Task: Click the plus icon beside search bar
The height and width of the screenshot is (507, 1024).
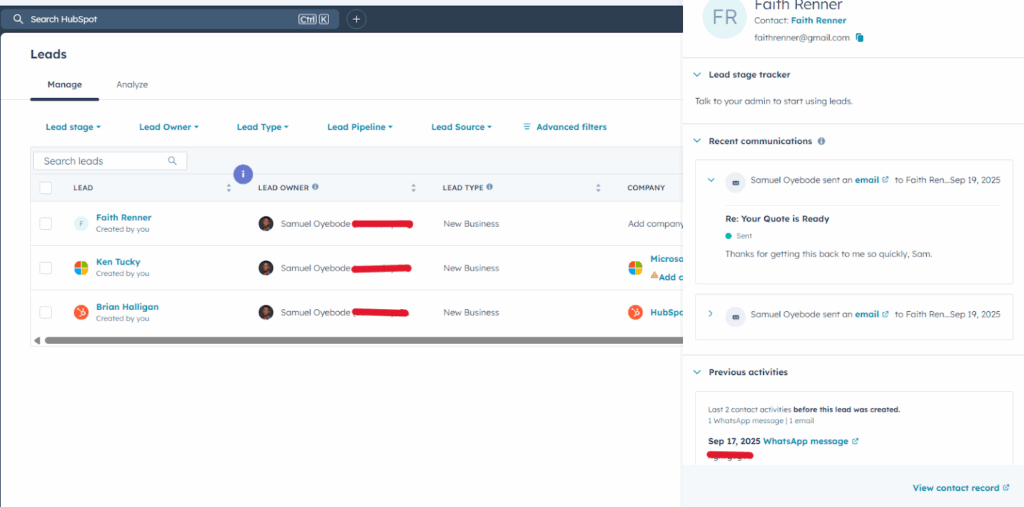Action: [357, 19]
